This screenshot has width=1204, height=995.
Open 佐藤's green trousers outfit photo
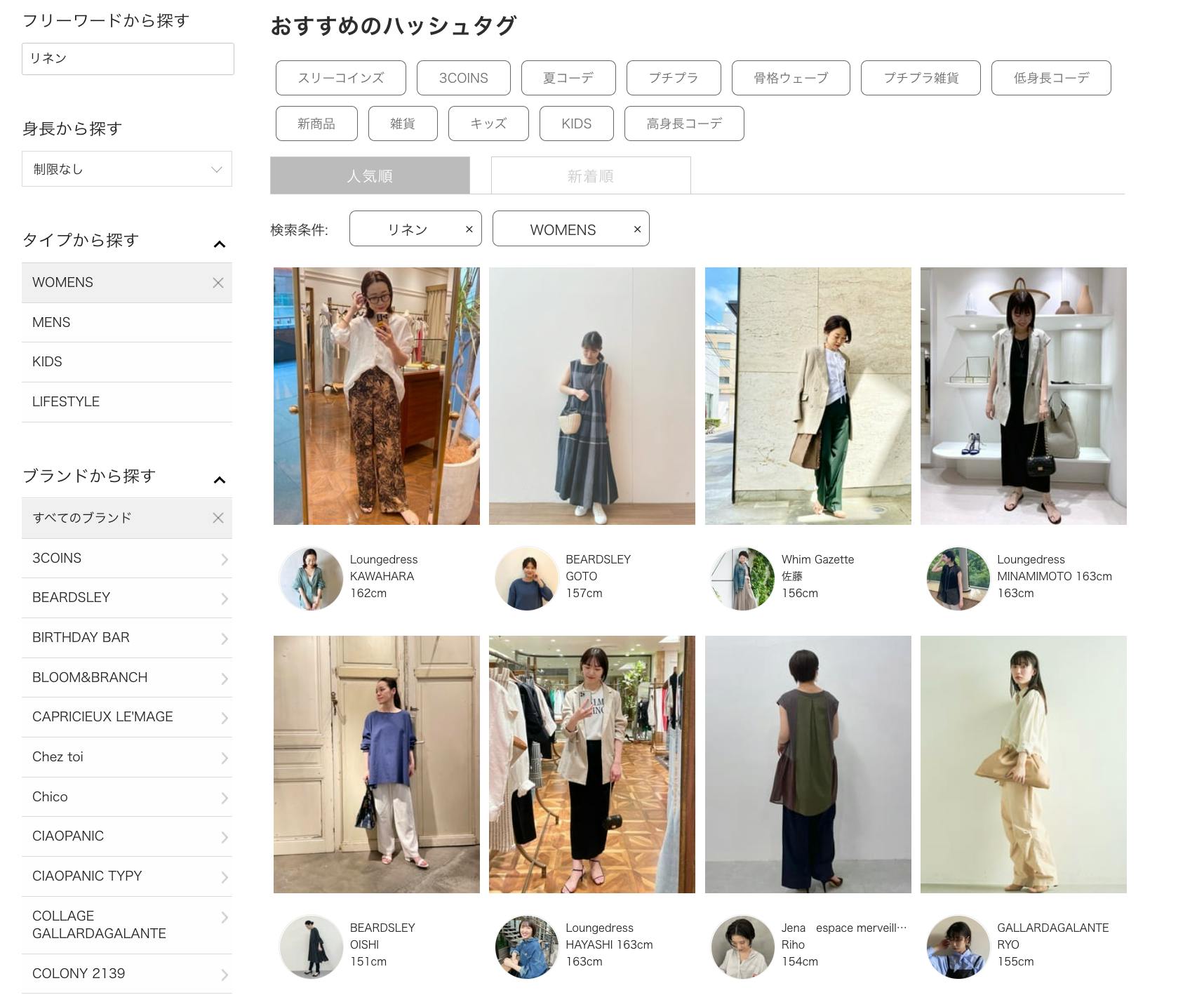(x=808, y=396)
